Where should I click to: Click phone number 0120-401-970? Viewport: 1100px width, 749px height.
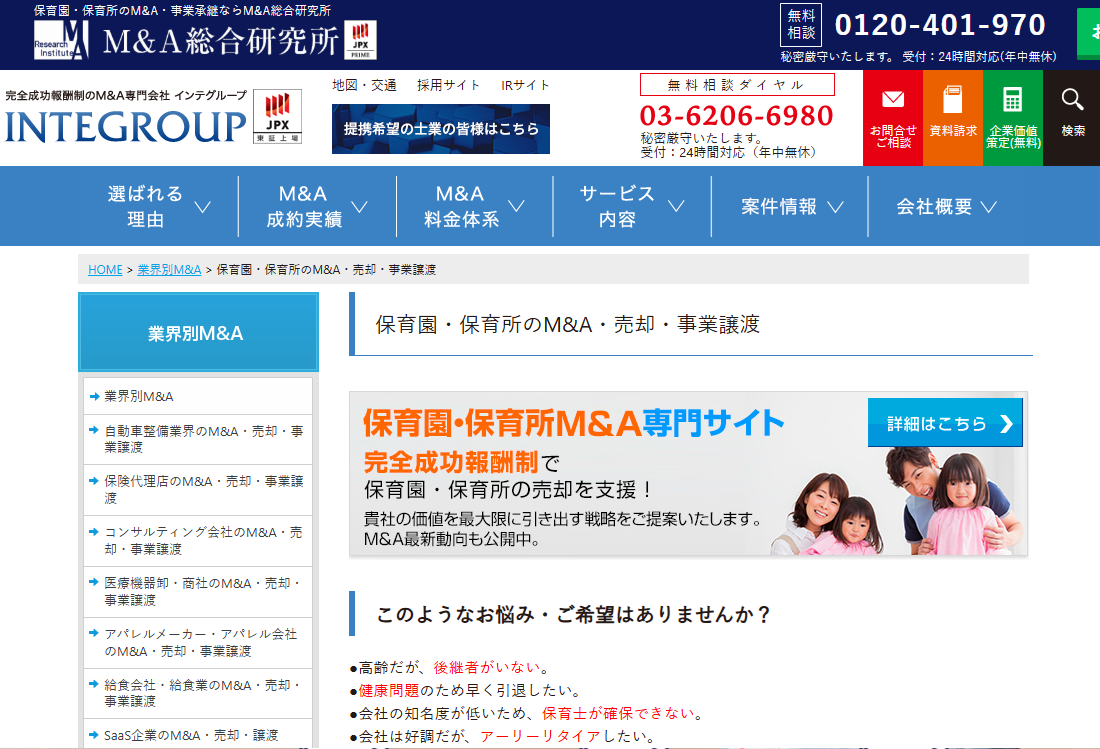(x=940, y=25)
